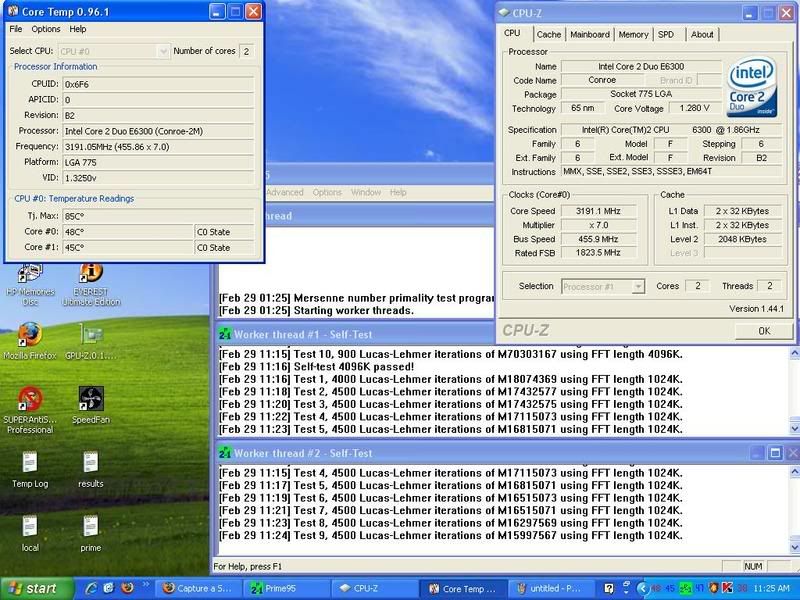Click the Show Desktop Quick Launch icon
Image resolution: width=800 pixels, height=600 pixels.
[109, 588]
